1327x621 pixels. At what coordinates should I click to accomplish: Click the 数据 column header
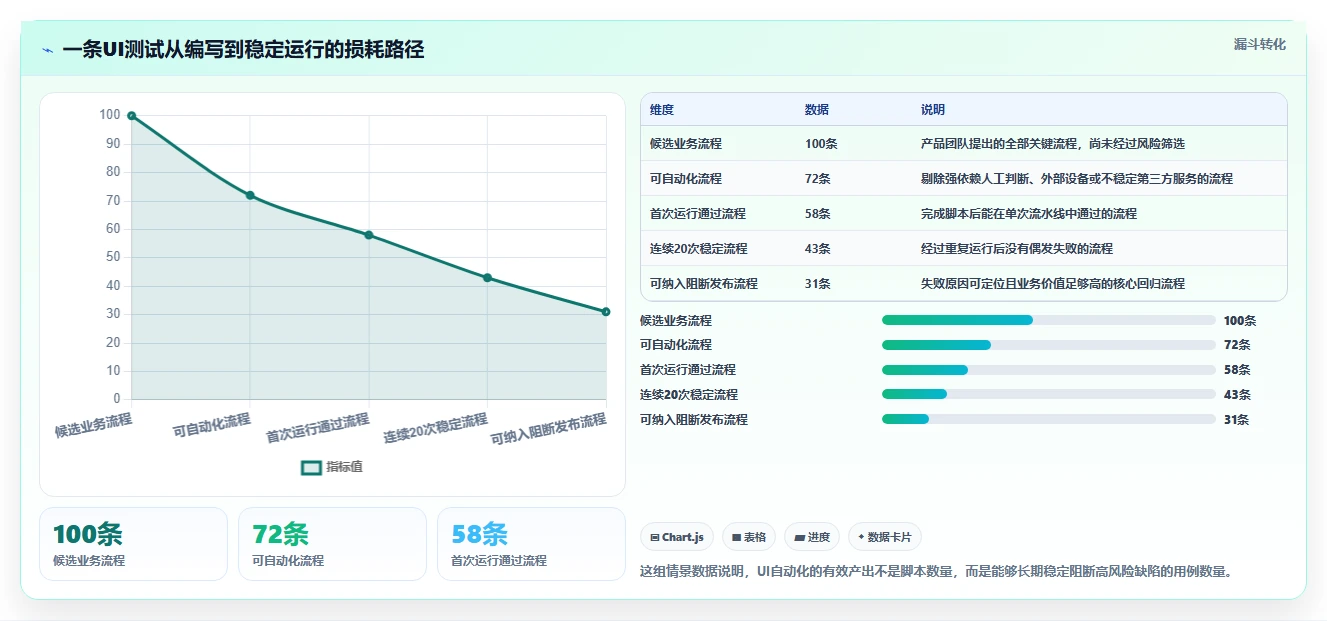(817, 110)
